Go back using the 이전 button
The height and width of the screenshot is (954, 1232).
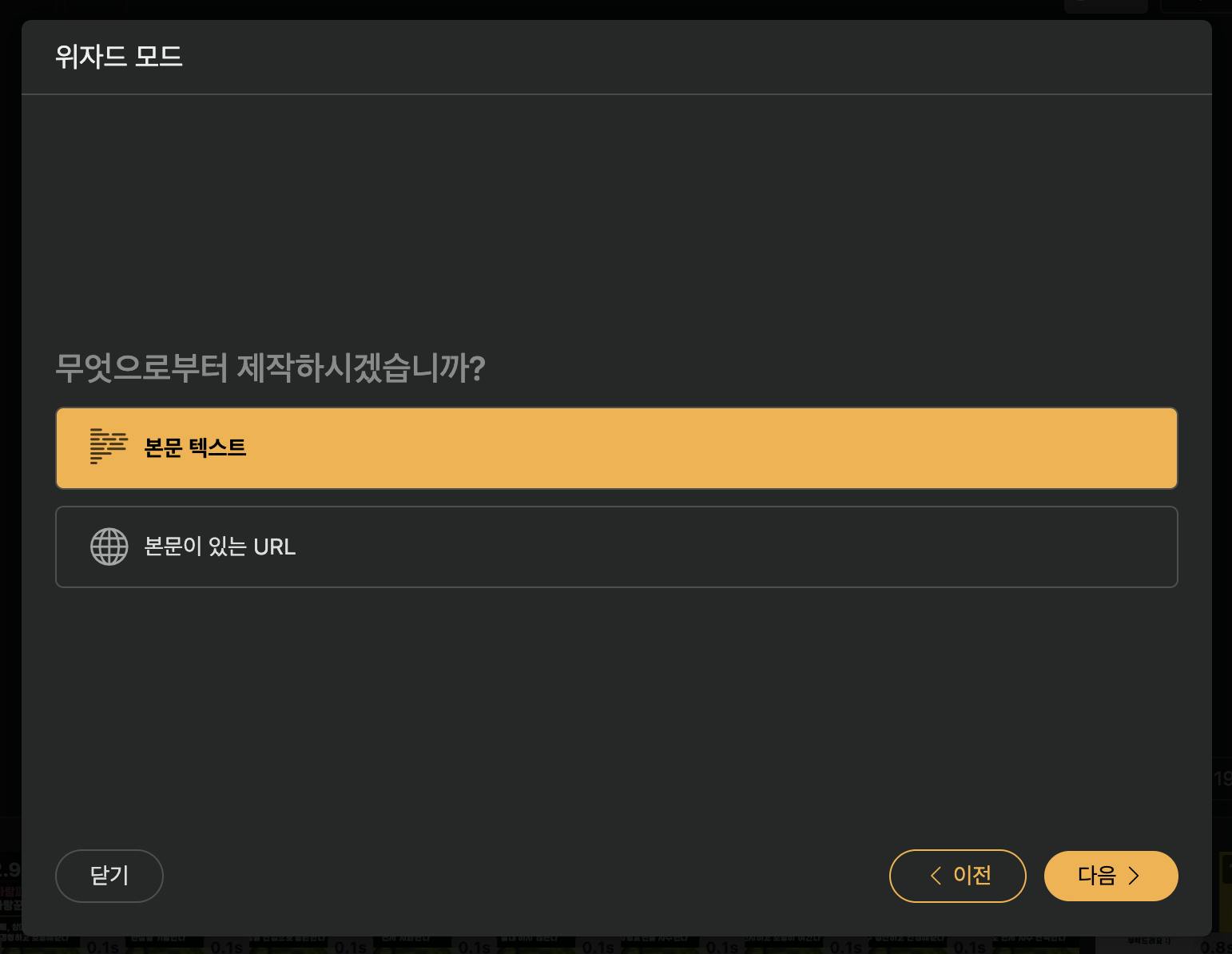[x=957, y=876]
